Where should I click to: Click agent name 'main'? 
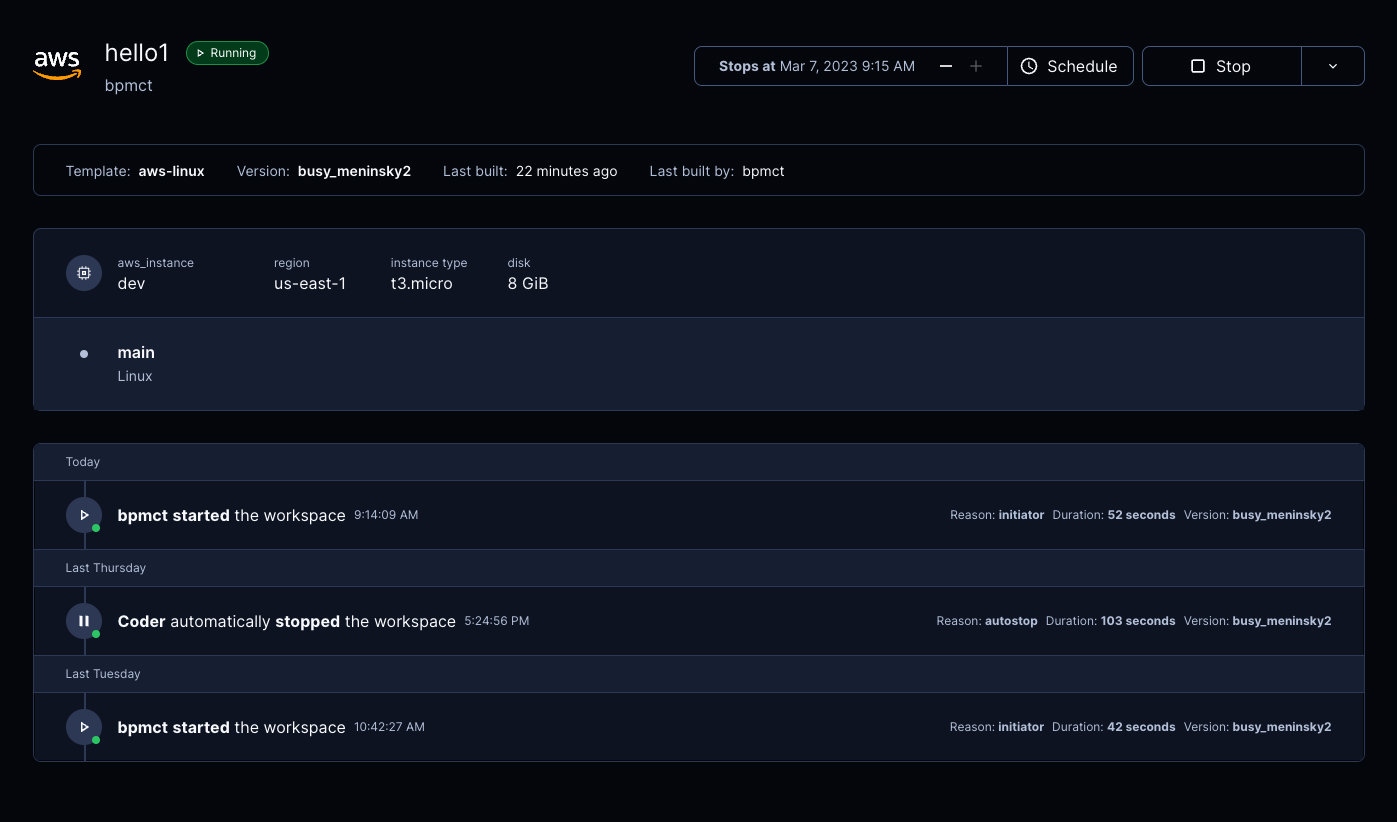pos(136,352)
